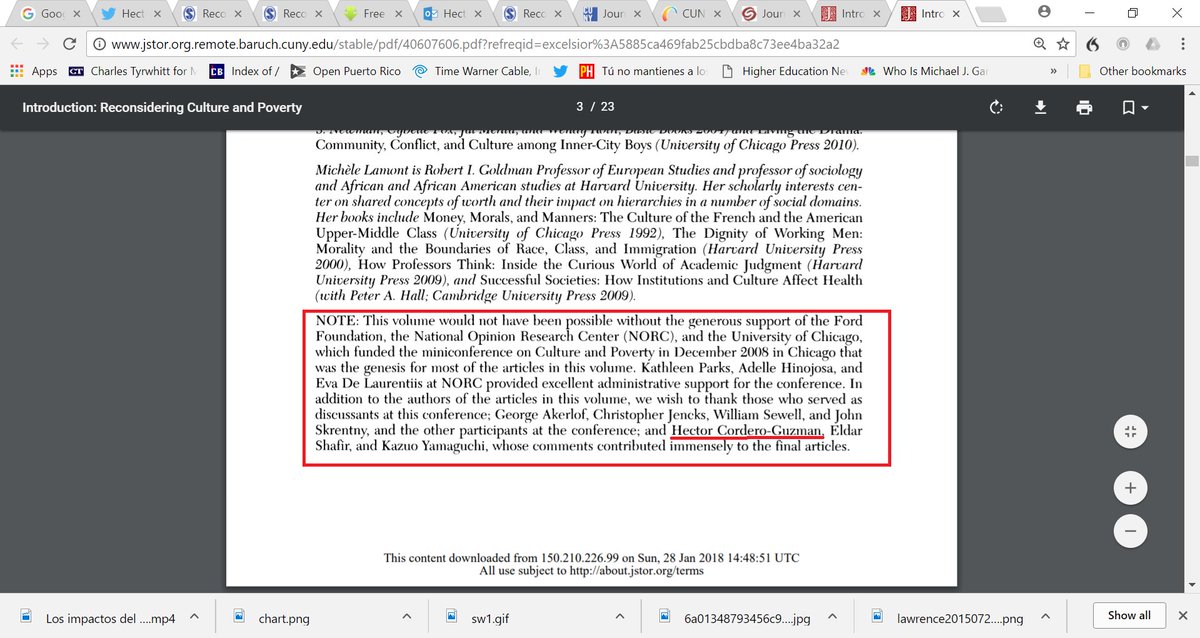Open the Index of bookmark
1200x638 pixels.
245,71
